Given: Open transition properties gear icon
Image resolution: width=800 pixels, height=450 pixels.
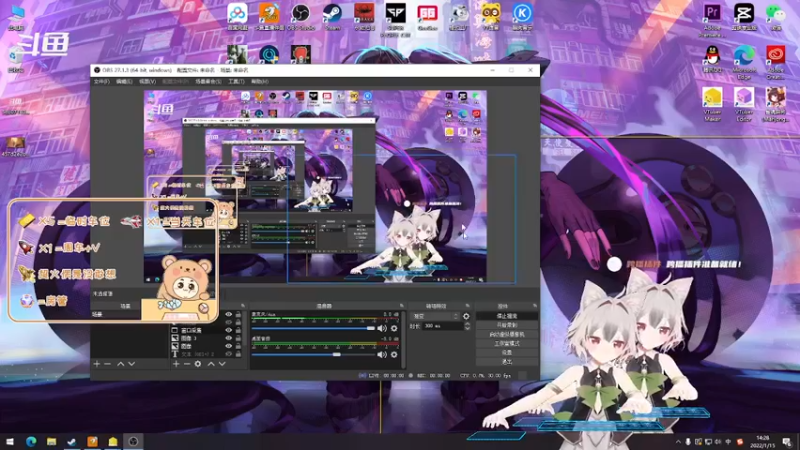Looking at the screenshot, I should pyautogui.click(x=466, y=316).
